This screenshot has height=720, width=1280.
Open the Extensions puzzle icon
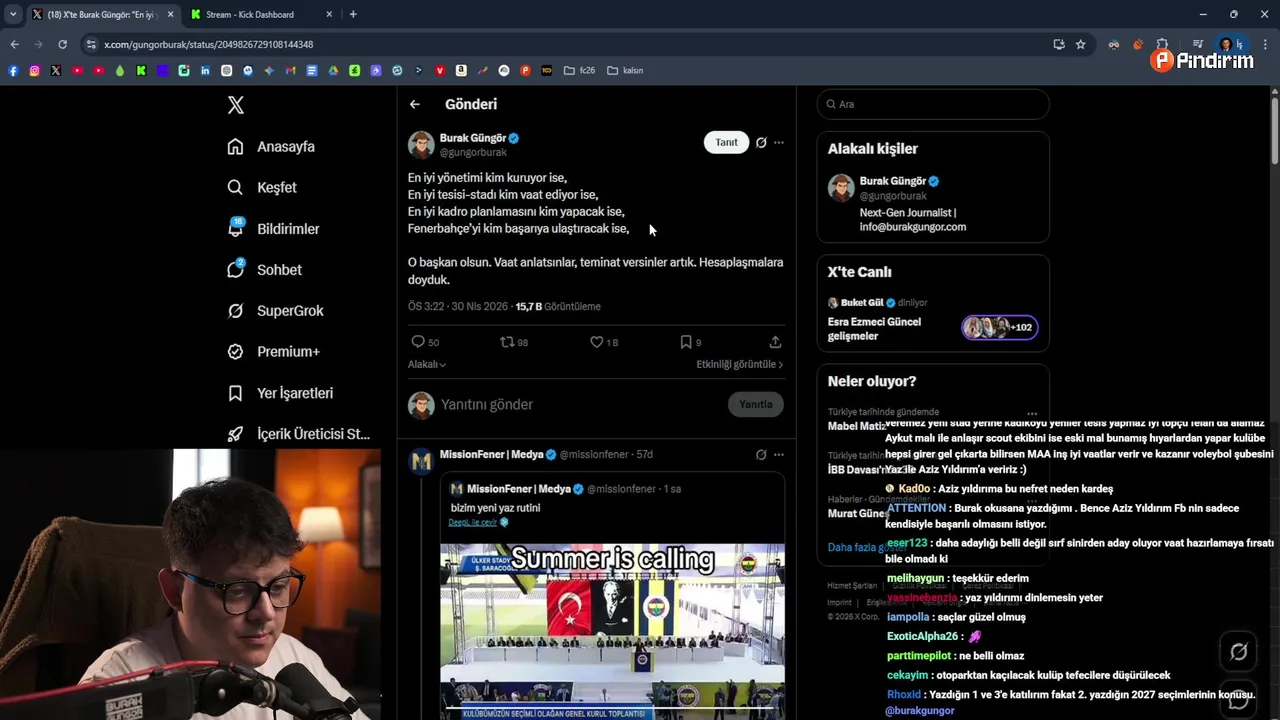tap(1162, 44)
